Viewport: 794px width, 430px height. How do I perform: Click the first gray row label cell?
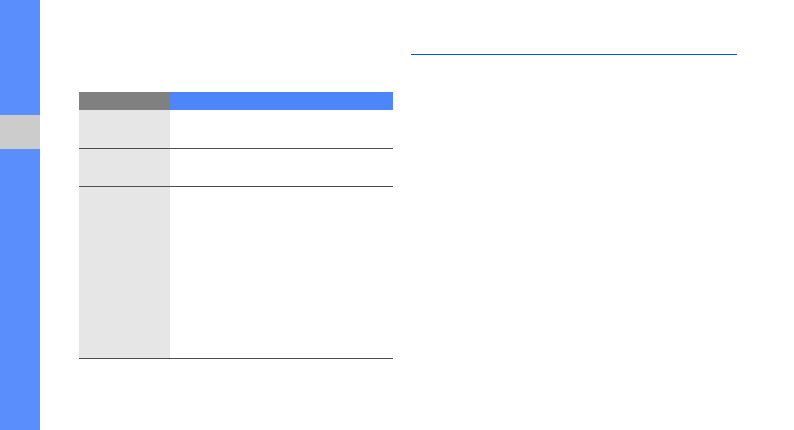[124, 129]
